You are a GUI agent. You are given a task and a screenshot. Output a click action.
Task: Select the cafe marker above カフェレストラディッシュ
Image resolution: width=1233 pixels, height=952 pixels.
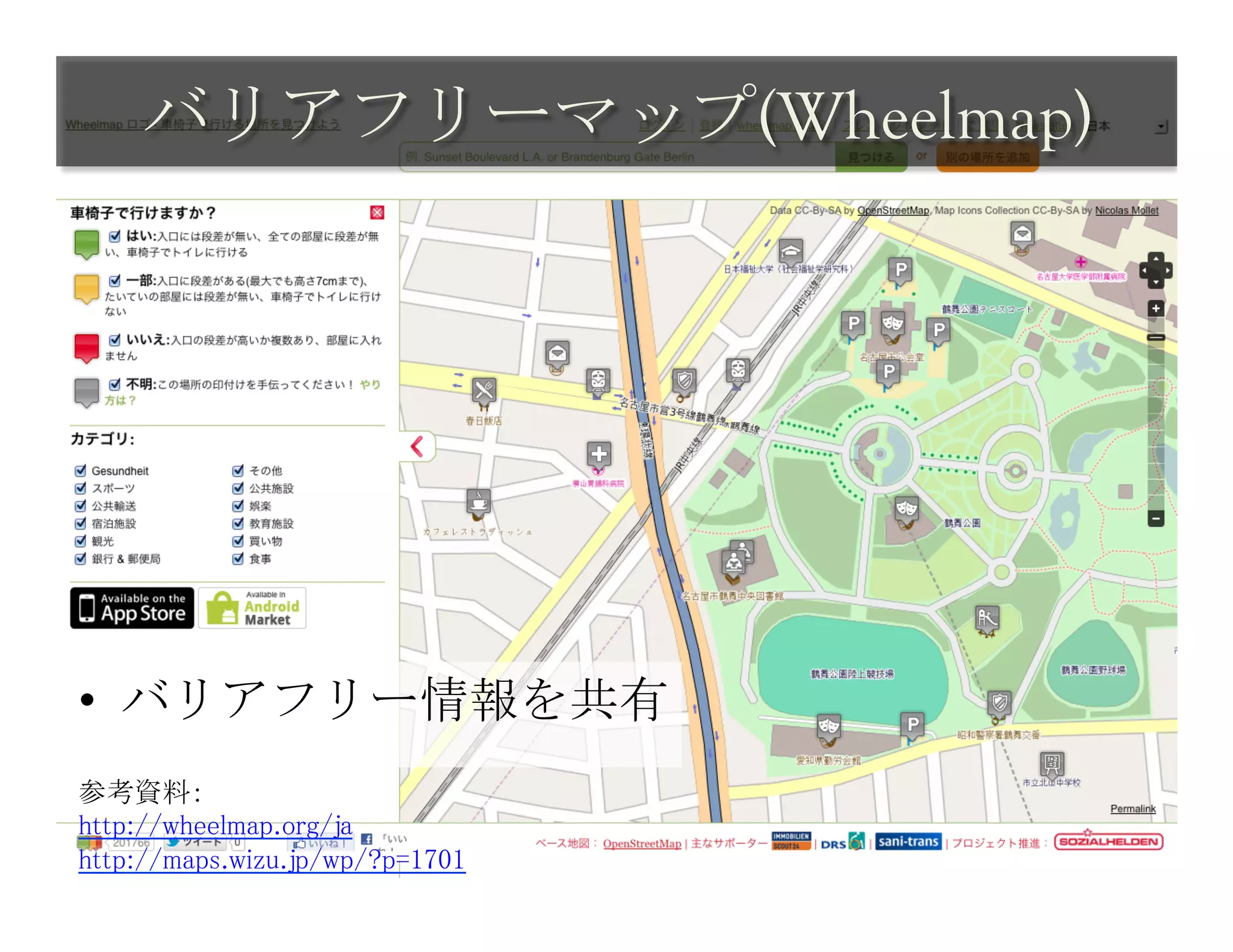[x=478, y=502]
